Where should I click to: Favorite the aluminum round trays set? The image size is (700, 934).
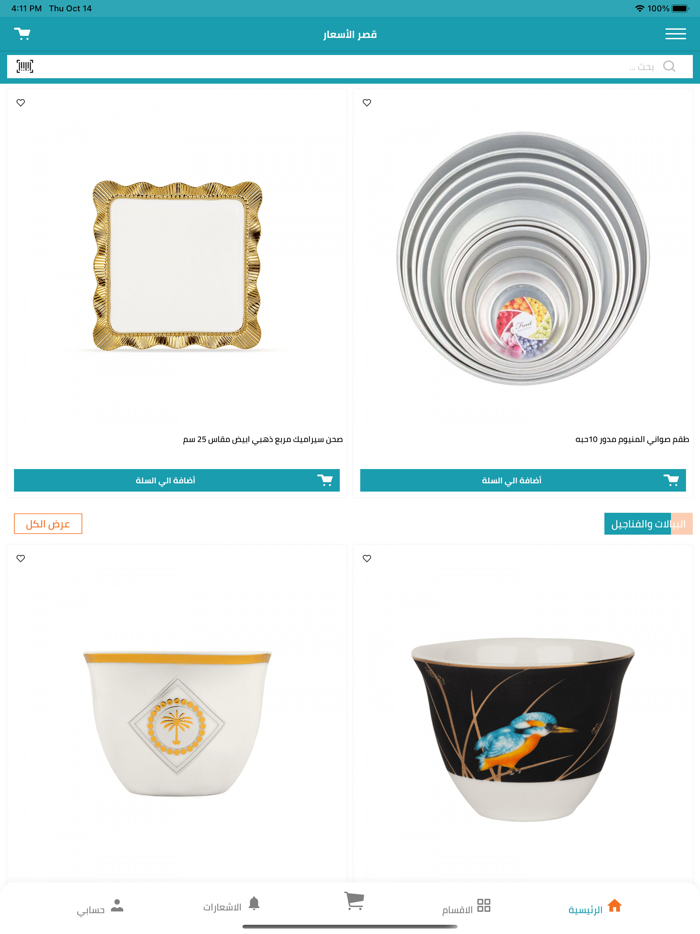pyautogui.click(x=367, y=102)
